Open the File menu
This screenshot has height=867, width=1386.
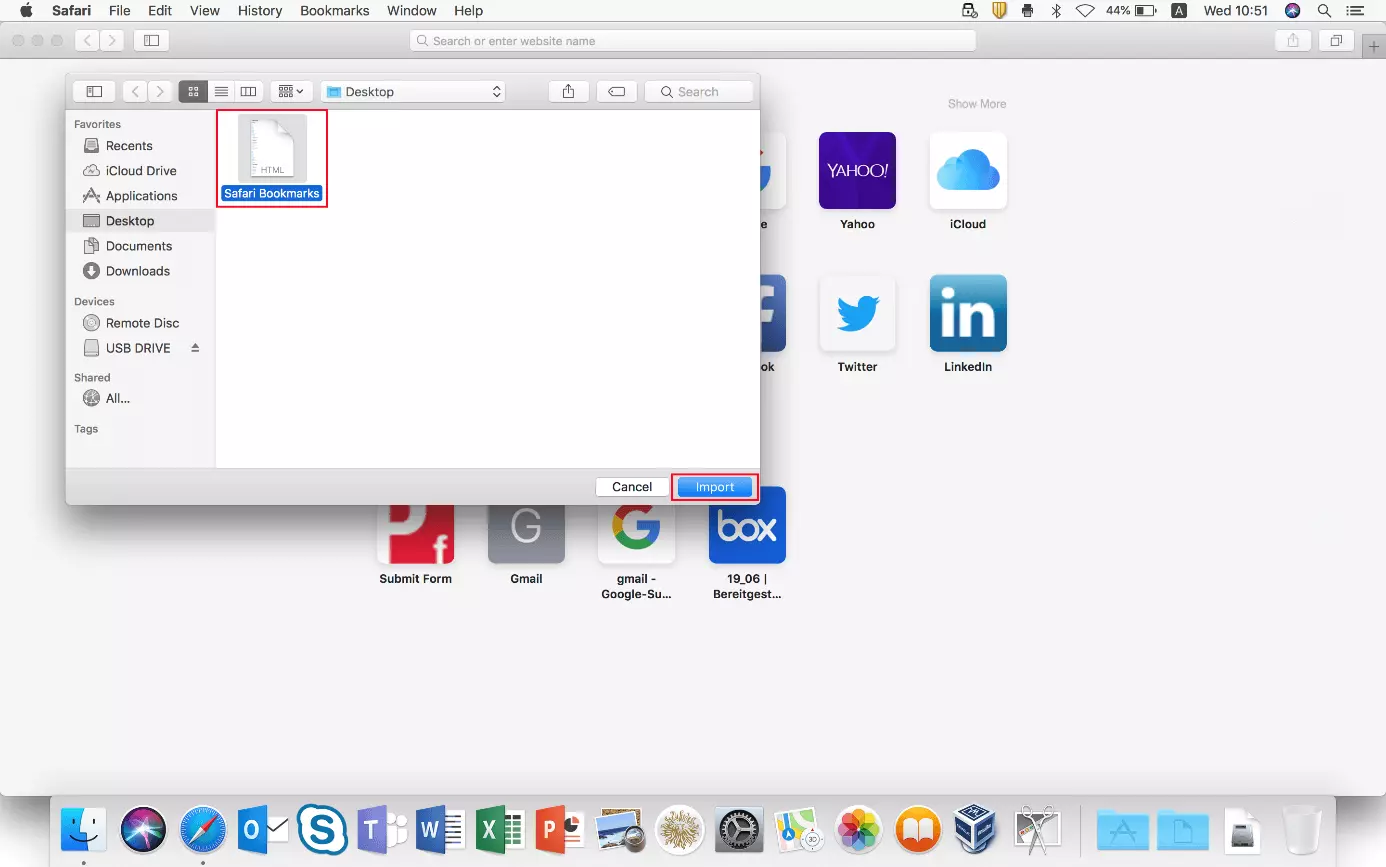click(119, 11)
